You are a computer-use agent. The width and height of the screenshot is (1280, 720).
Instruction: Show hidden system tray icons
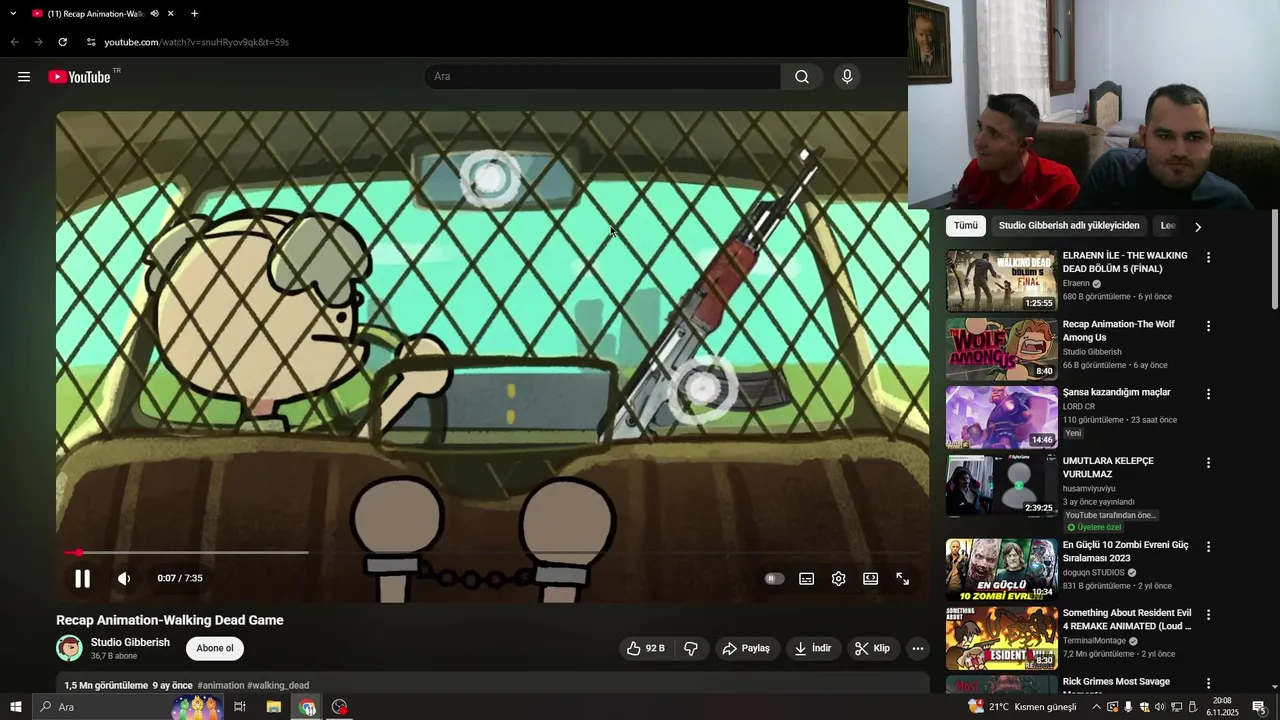click(x=1096, y=707)
